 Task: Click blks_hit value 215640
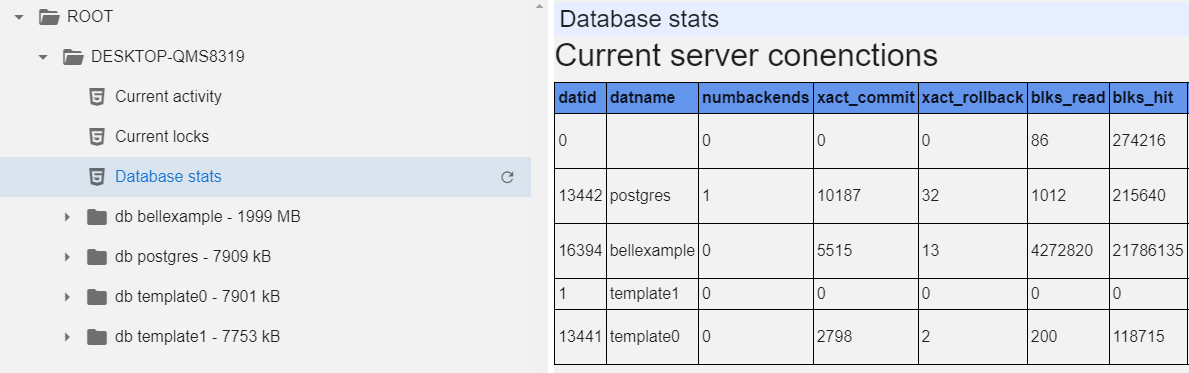click(1148, 196)
